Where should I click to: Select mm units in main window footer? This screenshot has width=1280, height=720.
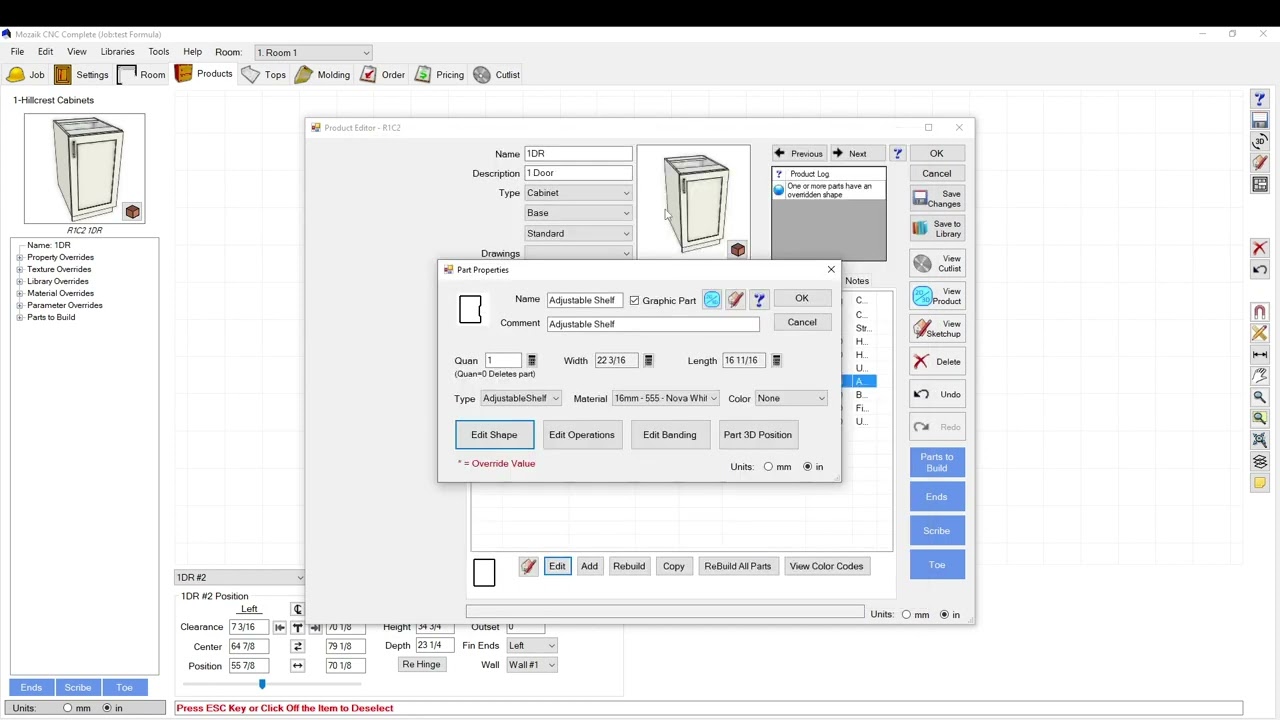point(68,708)
